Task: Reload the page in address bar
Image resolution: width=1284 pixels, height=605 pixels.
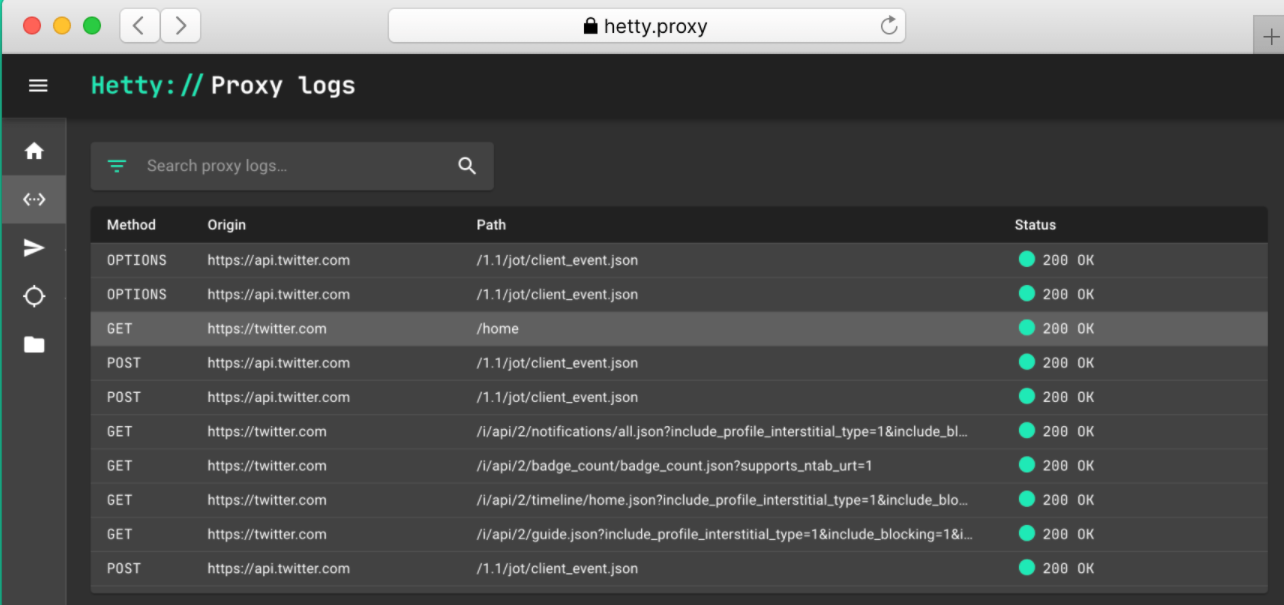Action: tap(888, 26)
